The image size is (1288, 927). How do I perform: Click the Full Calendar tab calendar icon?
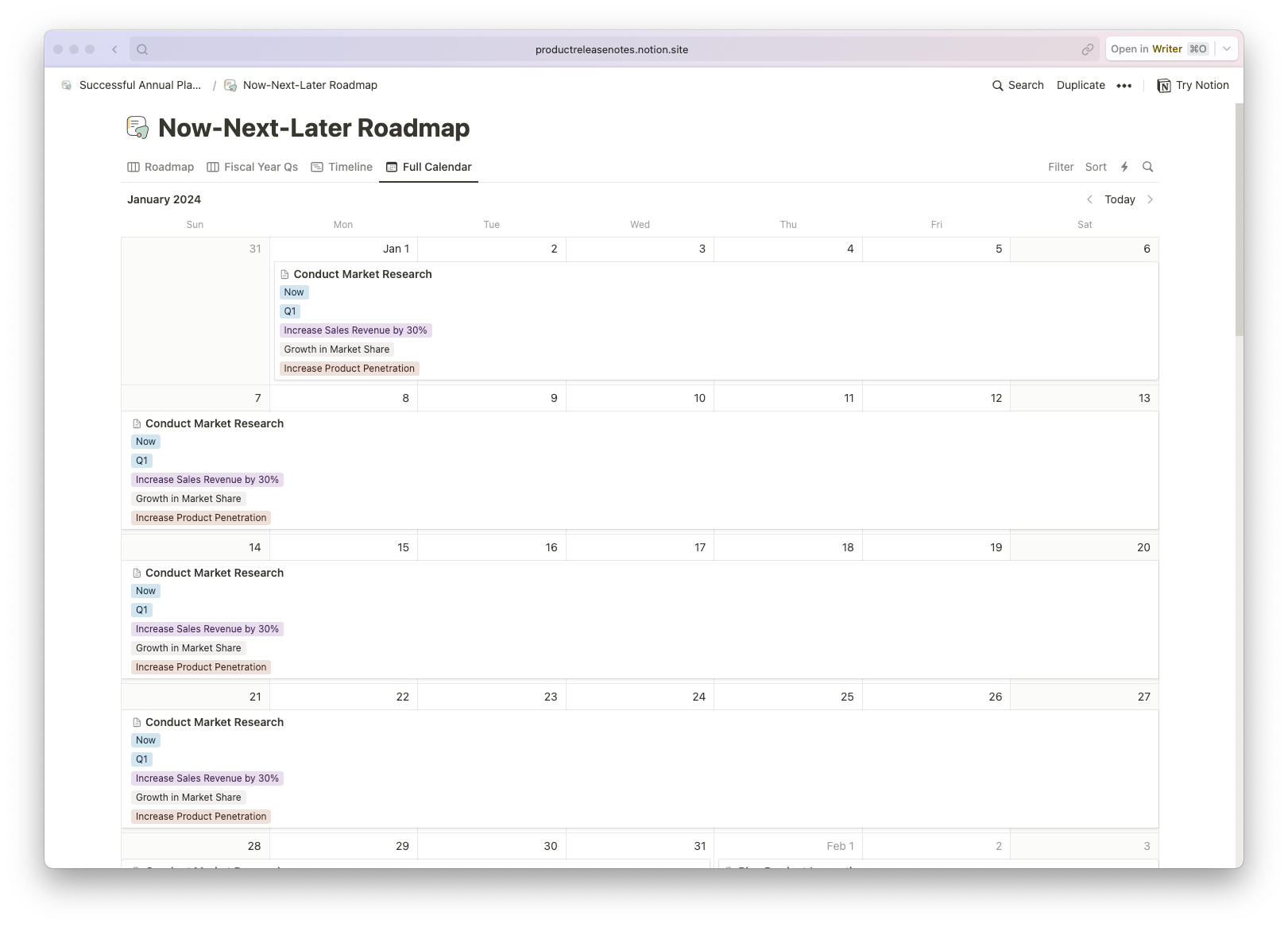(392, 167)
